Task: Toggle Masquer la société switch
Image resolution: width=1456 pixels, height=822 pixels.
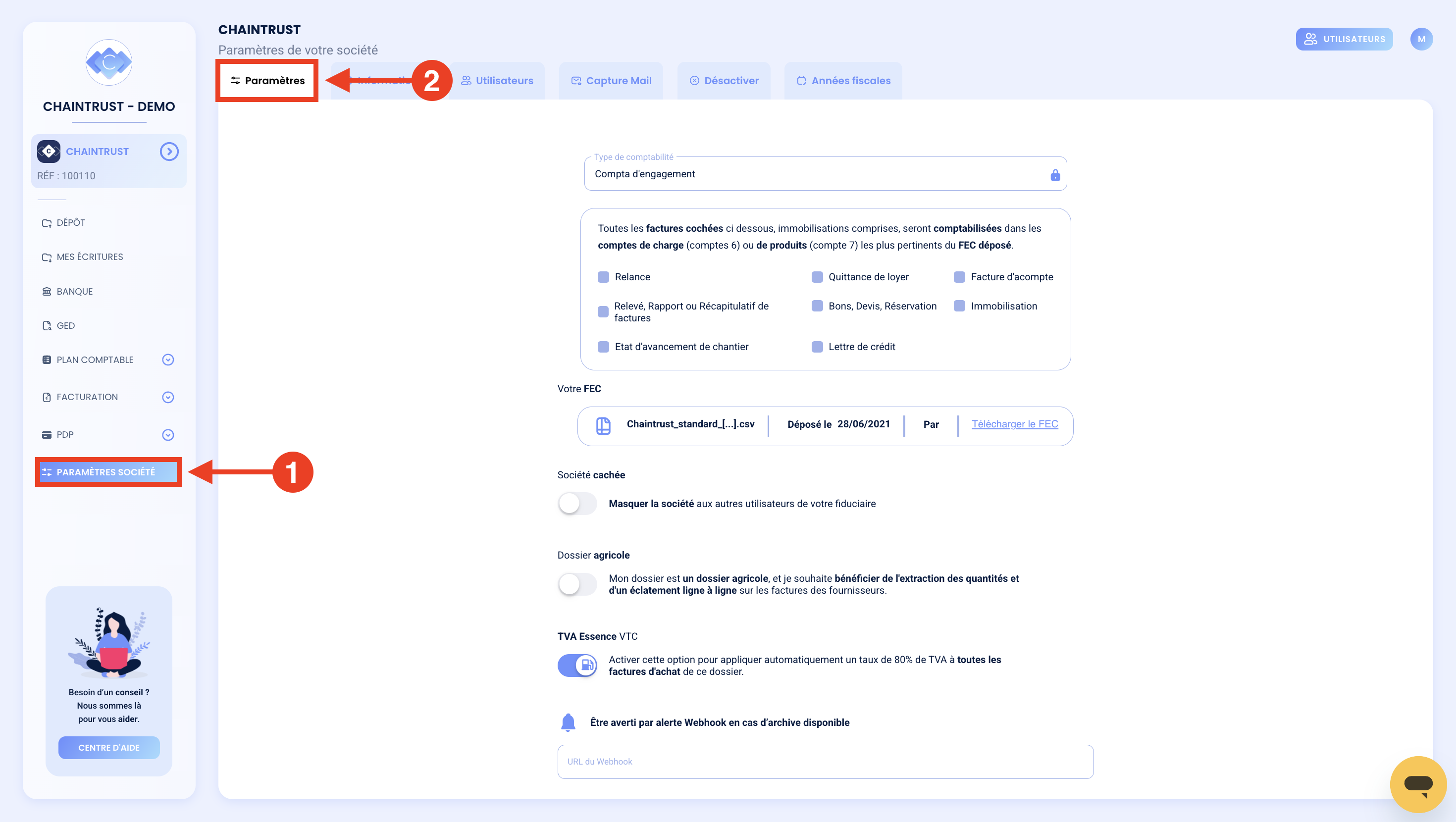Action: [577, 503]
